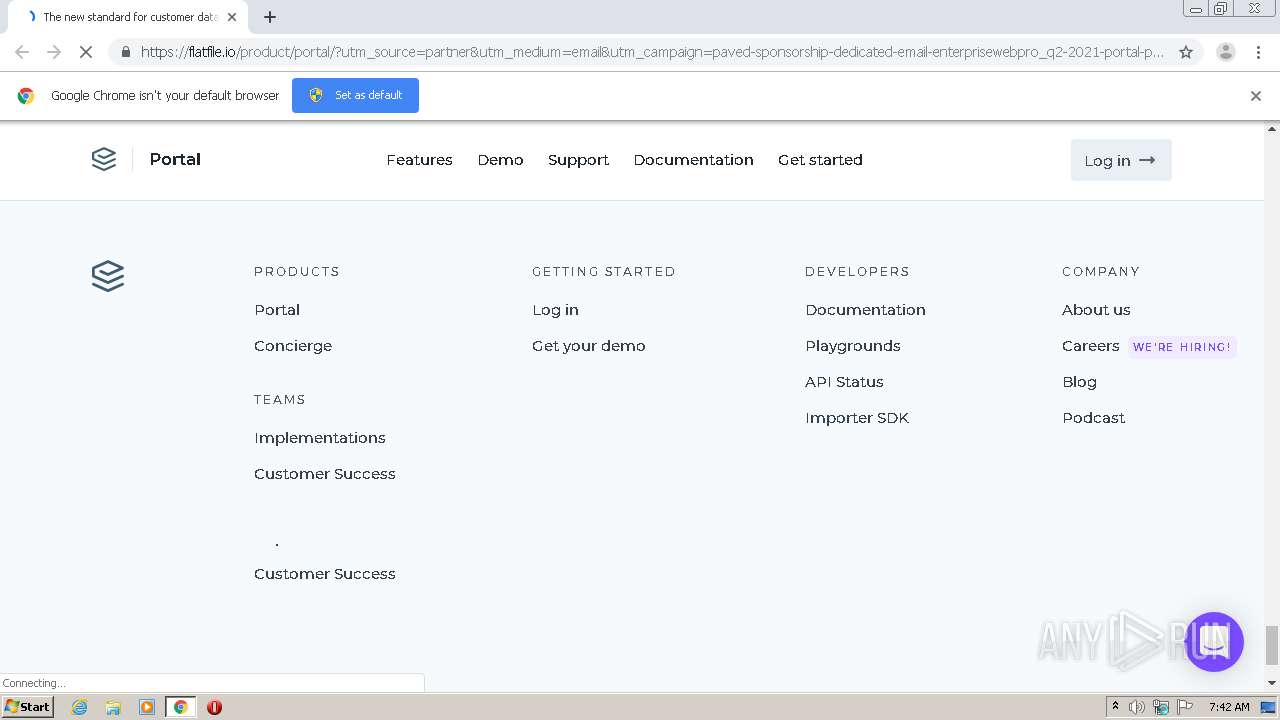1280x720 pixels.
Task: Open a new browser tab
Action: (270, 17)
